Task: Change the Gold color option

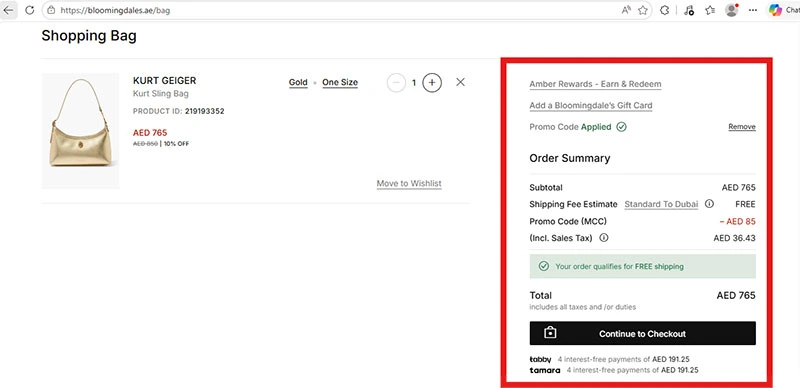Action: (x=298, y=82)
